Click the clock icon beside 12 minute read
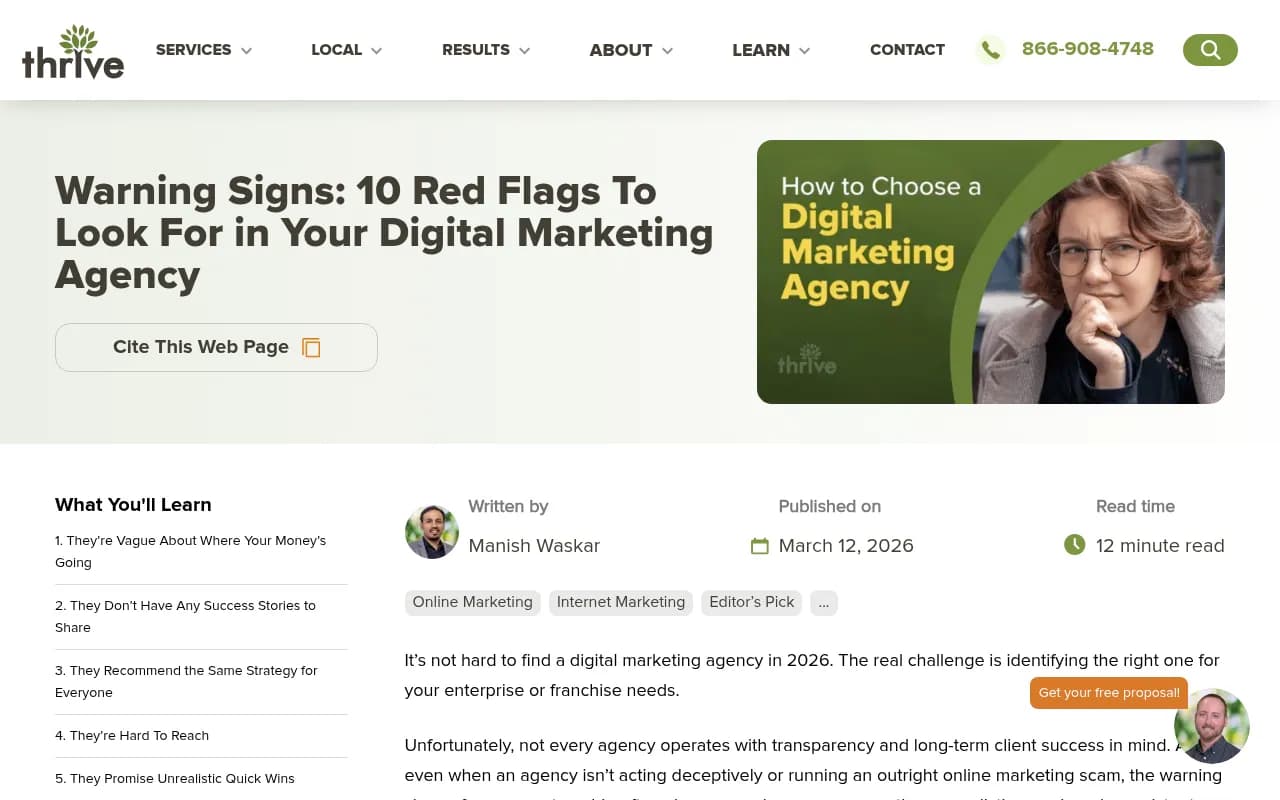This screenshot has height=800, width=1280. tap(1075, 545)
